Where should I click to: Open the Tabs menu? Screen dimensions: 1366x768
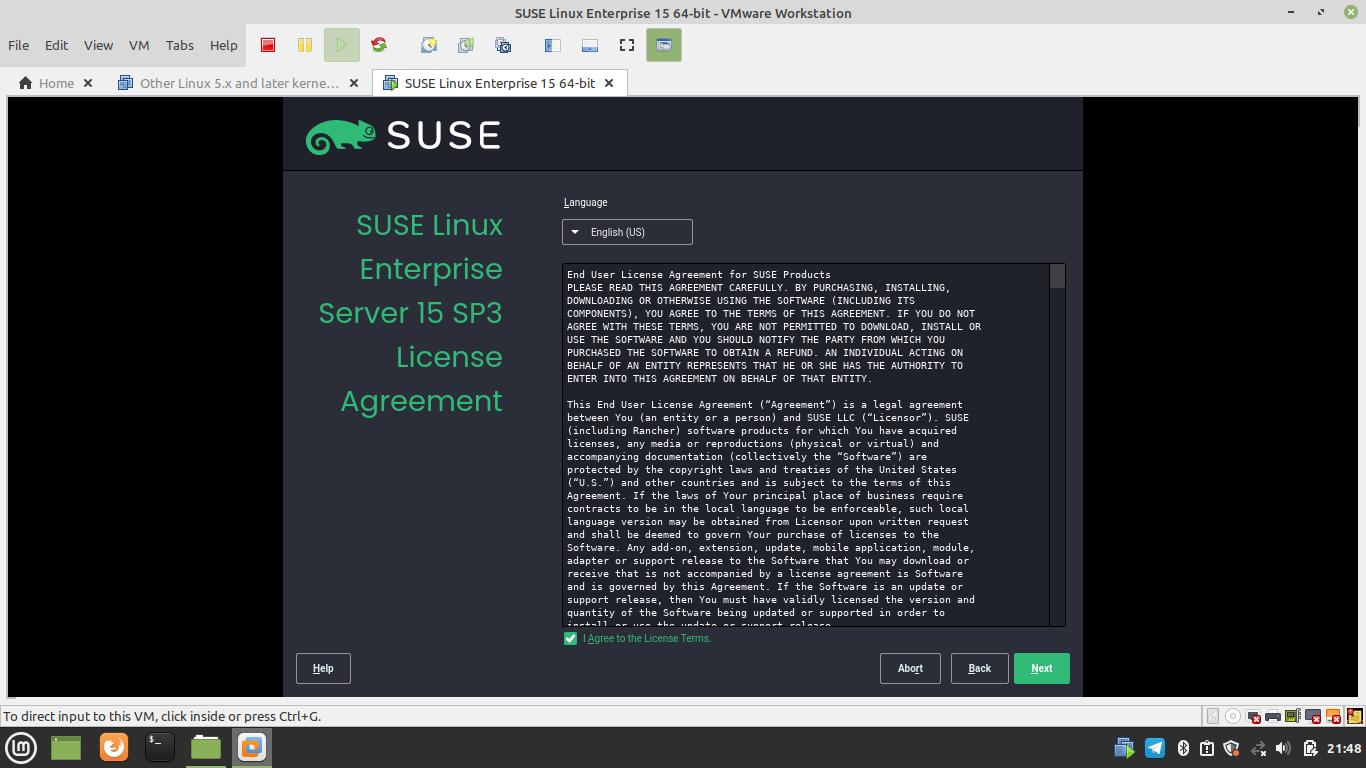pos(180,45)
